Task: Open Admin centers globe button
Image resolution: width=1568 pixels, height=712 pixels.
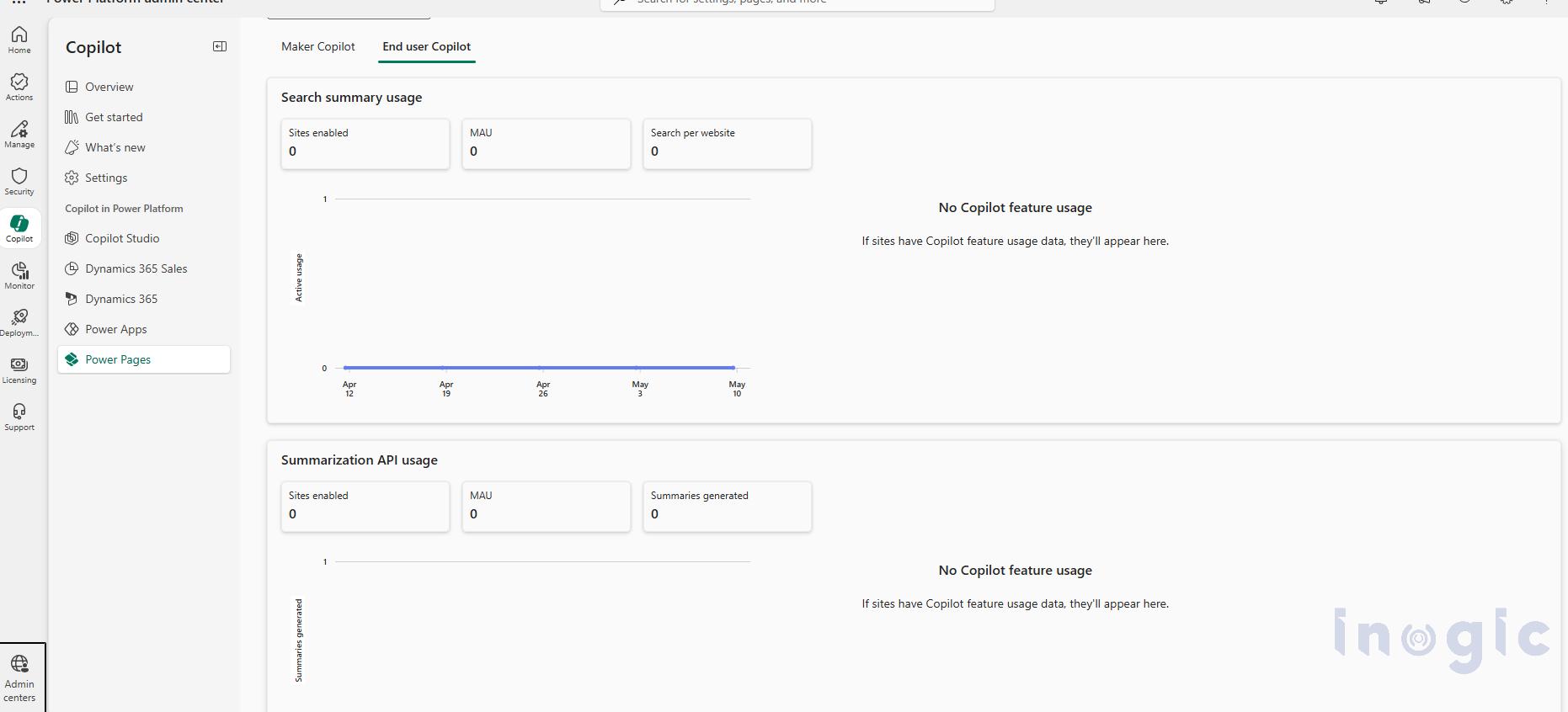Action: pyautogui.click(x=19, y=678)
